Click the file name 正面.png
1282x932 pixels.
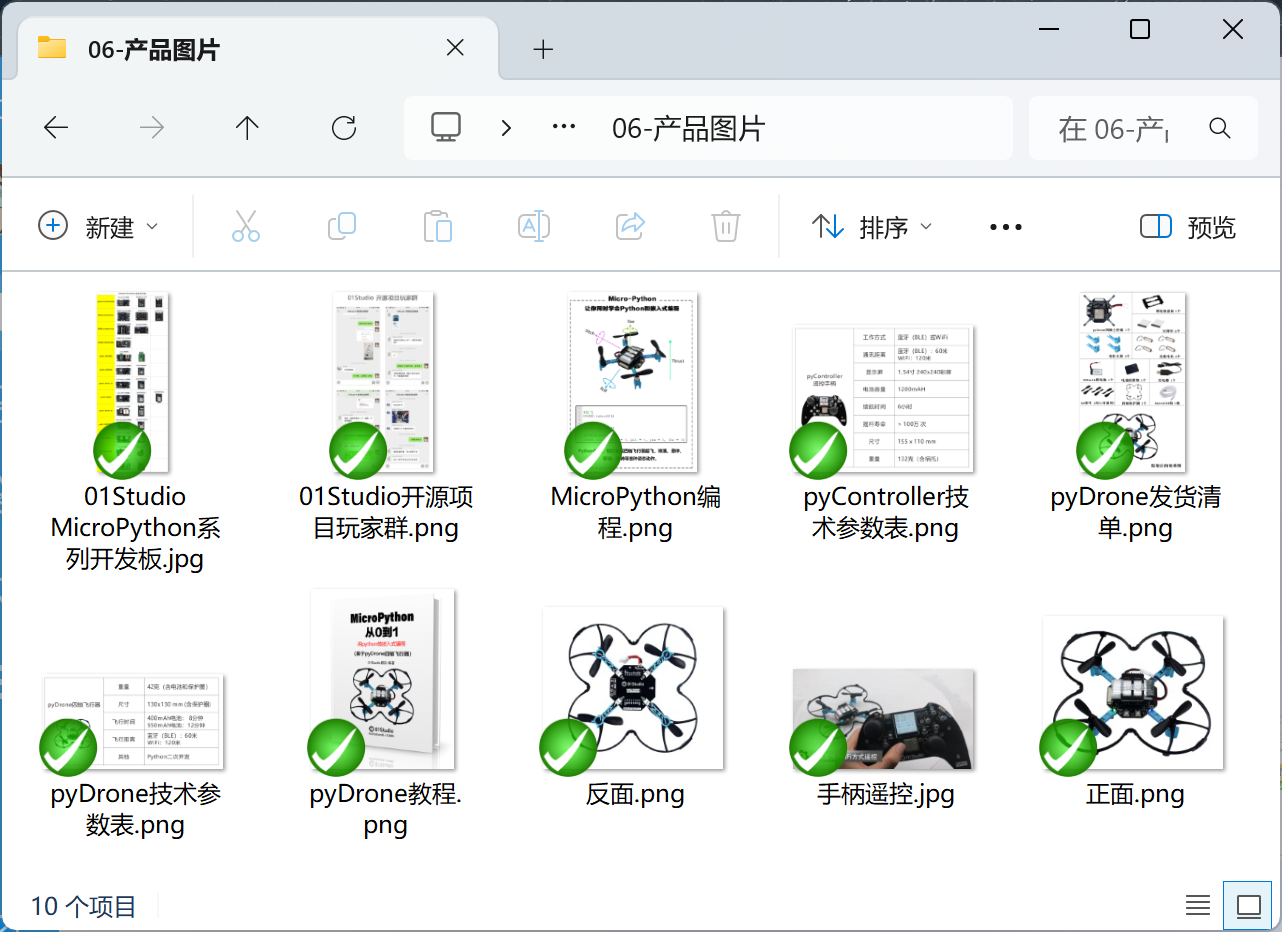1135,795
